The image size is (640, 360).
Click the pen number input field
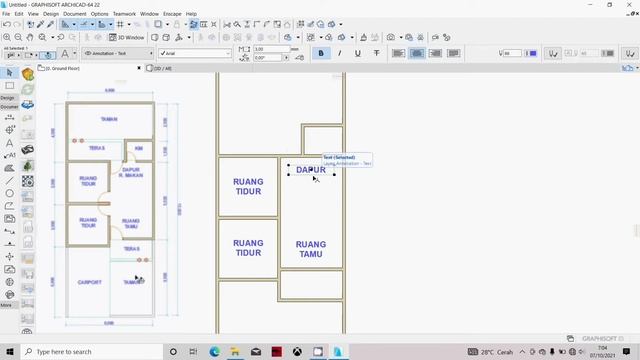click(x=512, y=53)
